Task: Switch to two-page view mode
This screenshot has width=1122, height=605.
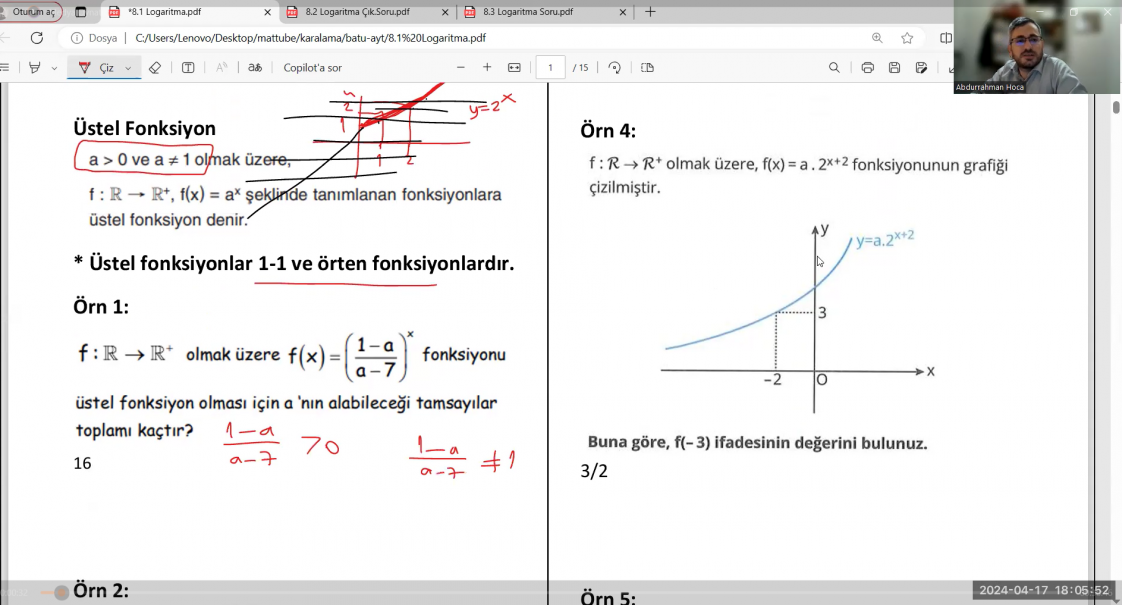Action: tap(646, 67)
